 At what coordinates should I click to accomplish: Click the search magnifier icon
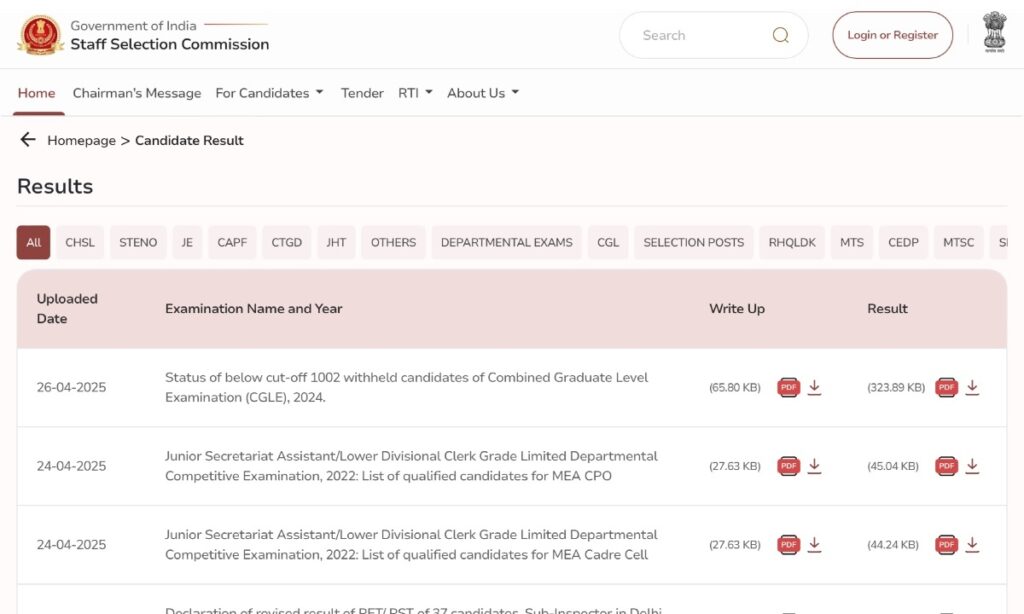click(780, 35)
